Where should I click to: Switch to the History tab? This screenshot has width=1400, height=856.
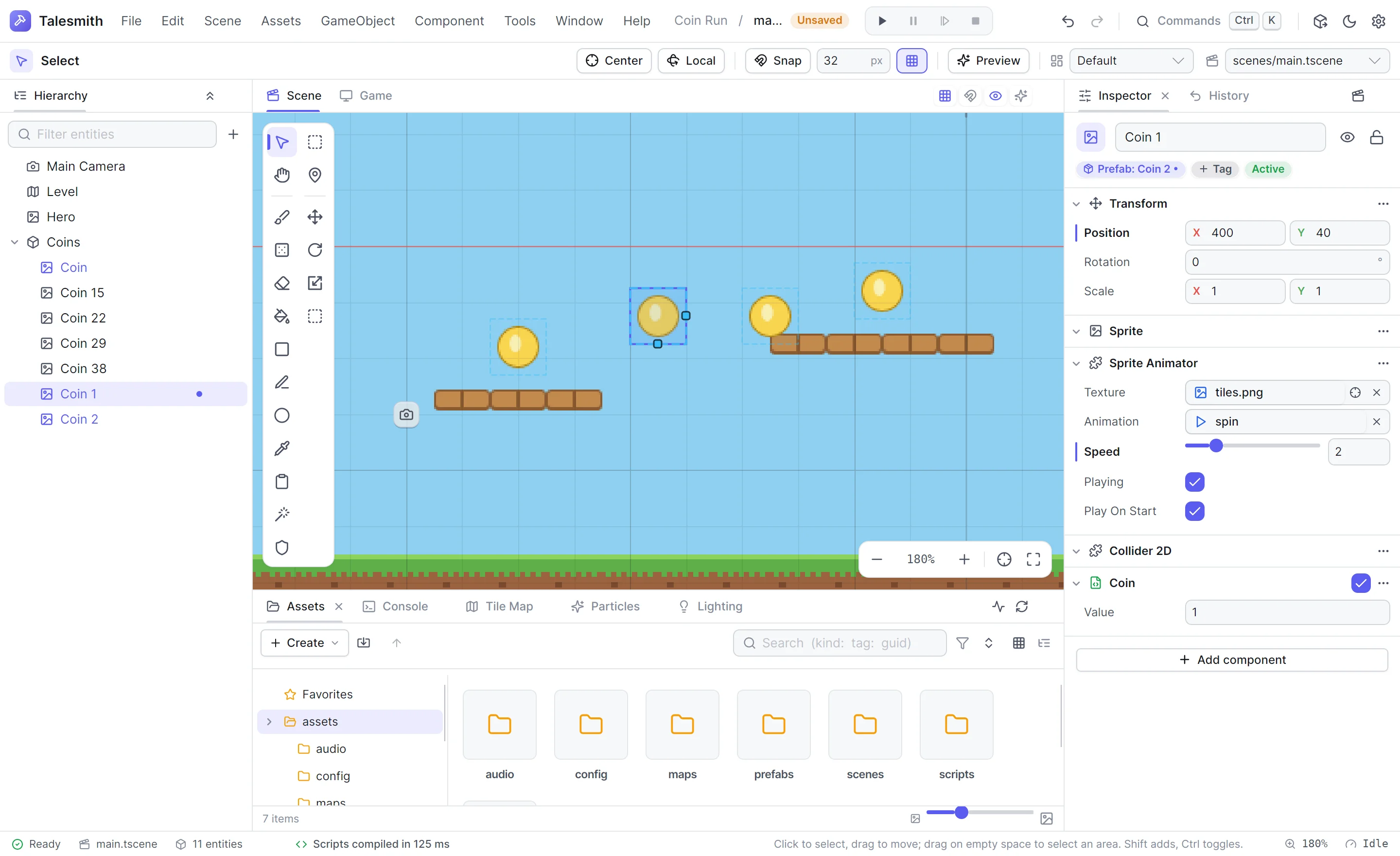pyautogui.click(x=1219, y=95)
